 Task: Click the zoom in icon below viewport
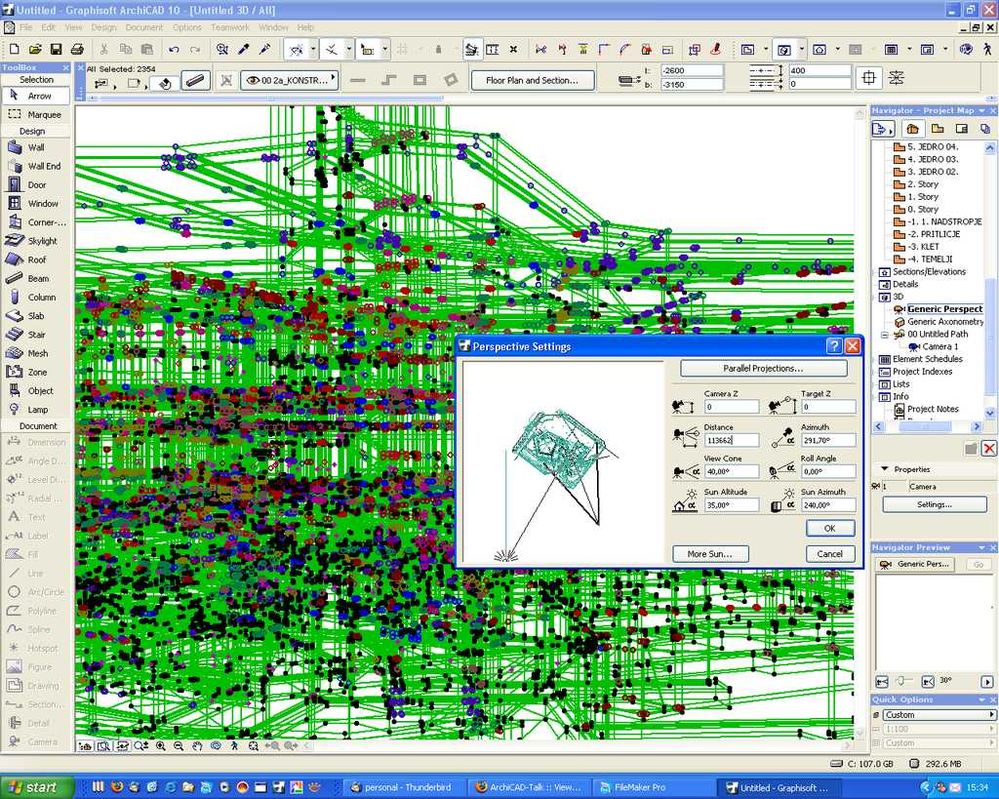tap(161, 745)
